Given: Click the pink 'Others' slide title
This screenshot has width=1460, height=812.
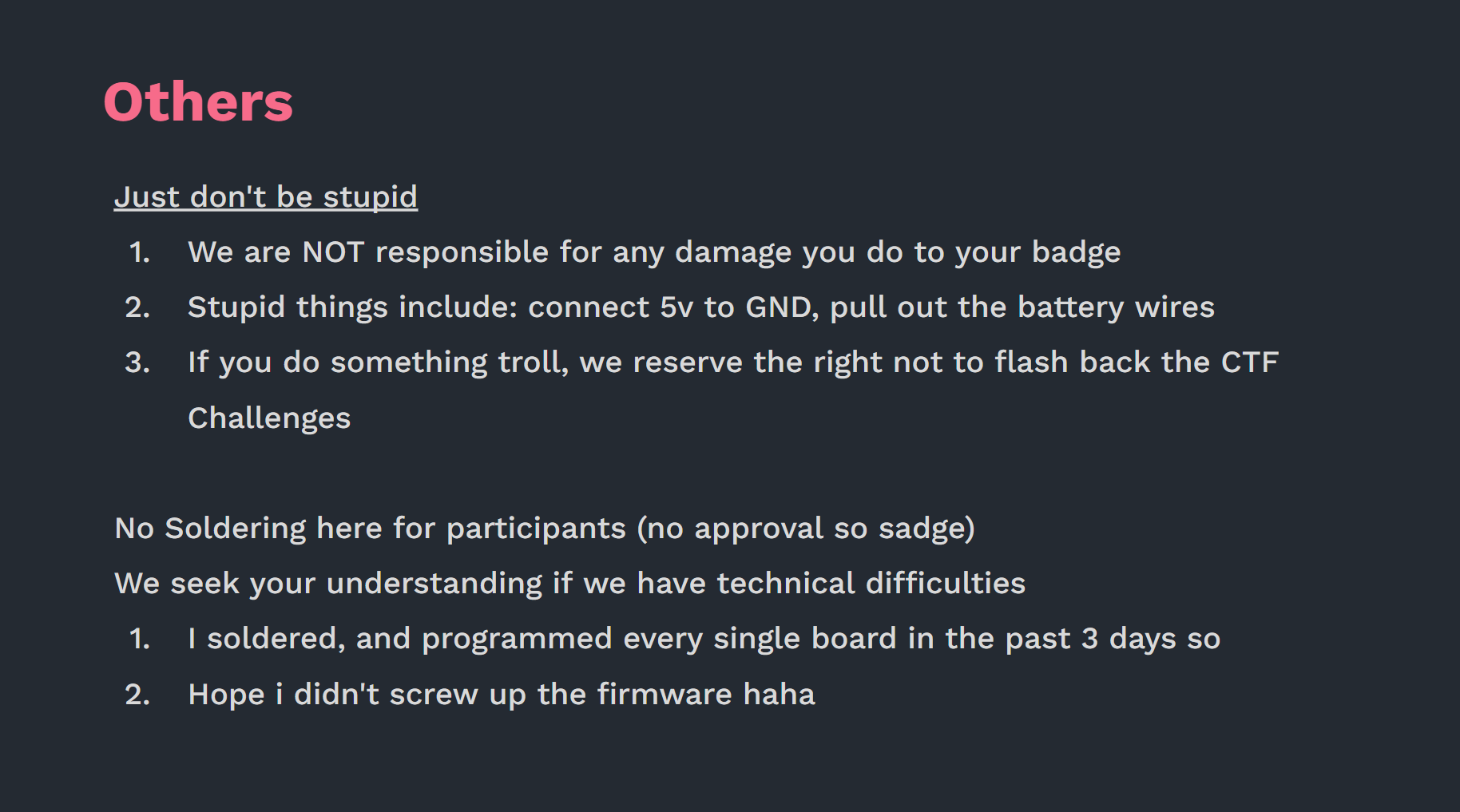Looking at the screenshot, I should 198,103.
